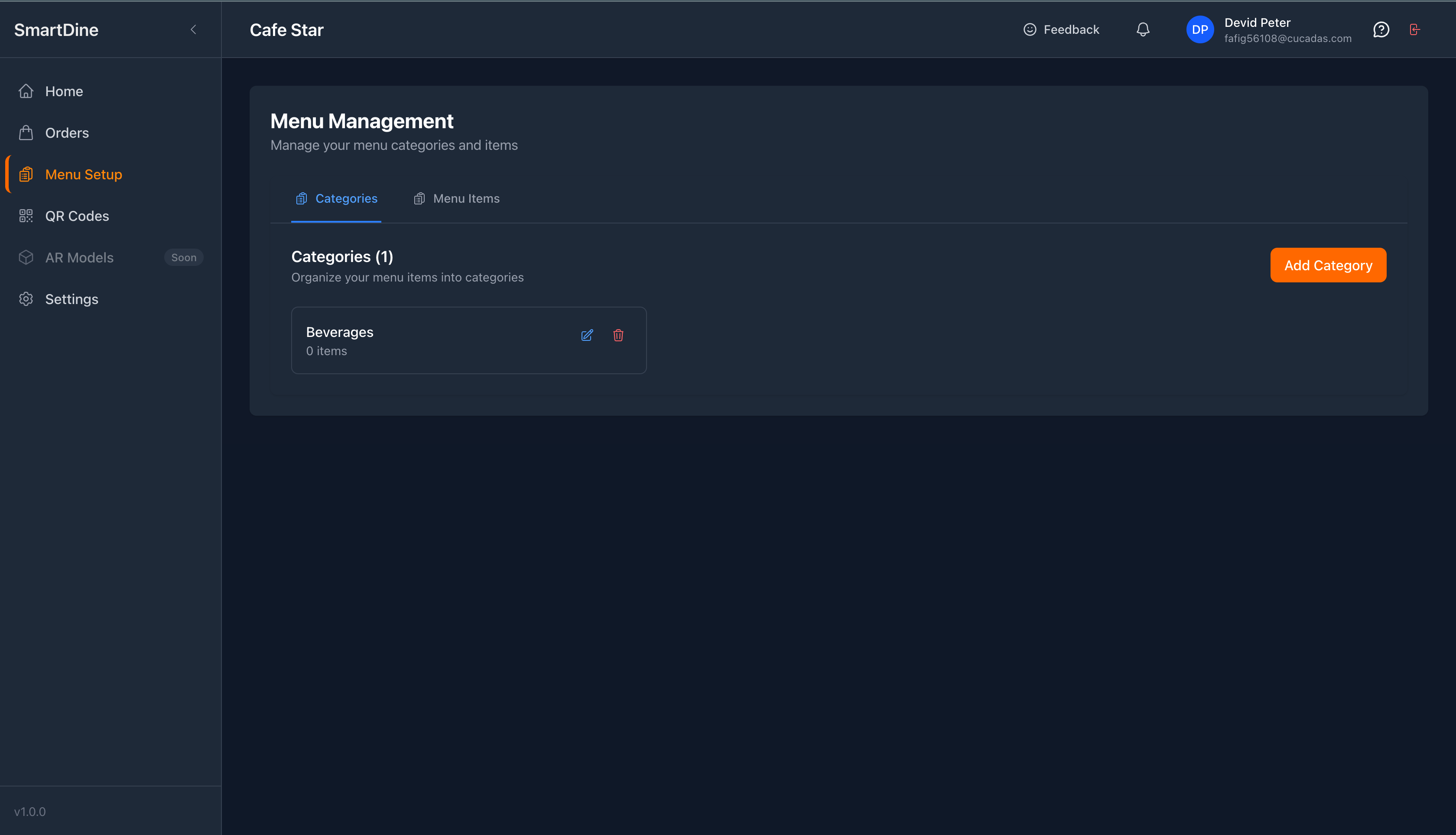
Task: Open the notifications bell
Action: click(x=1142, y=30)
